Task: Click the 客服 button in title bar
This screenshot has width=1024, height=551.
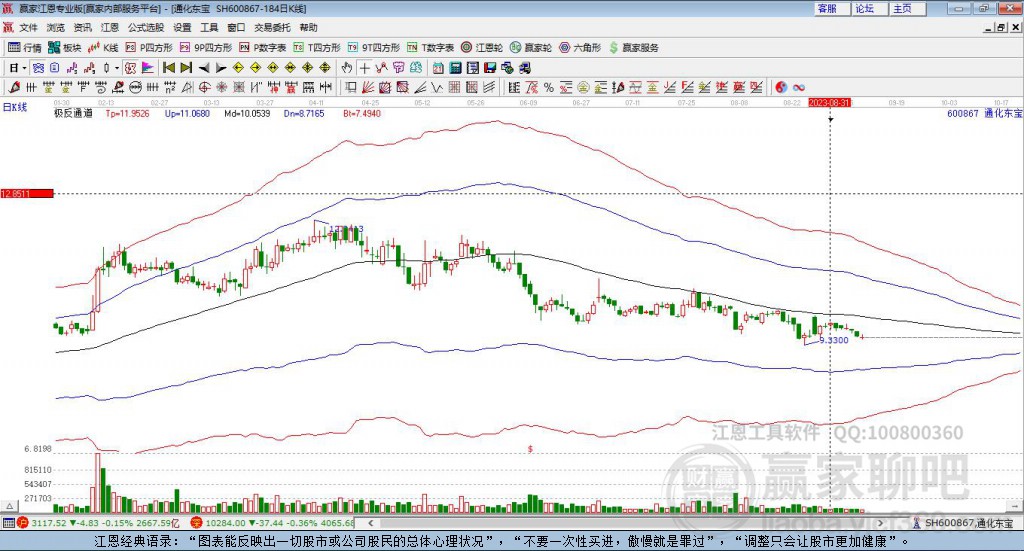Action: click(x=831, y=8)
